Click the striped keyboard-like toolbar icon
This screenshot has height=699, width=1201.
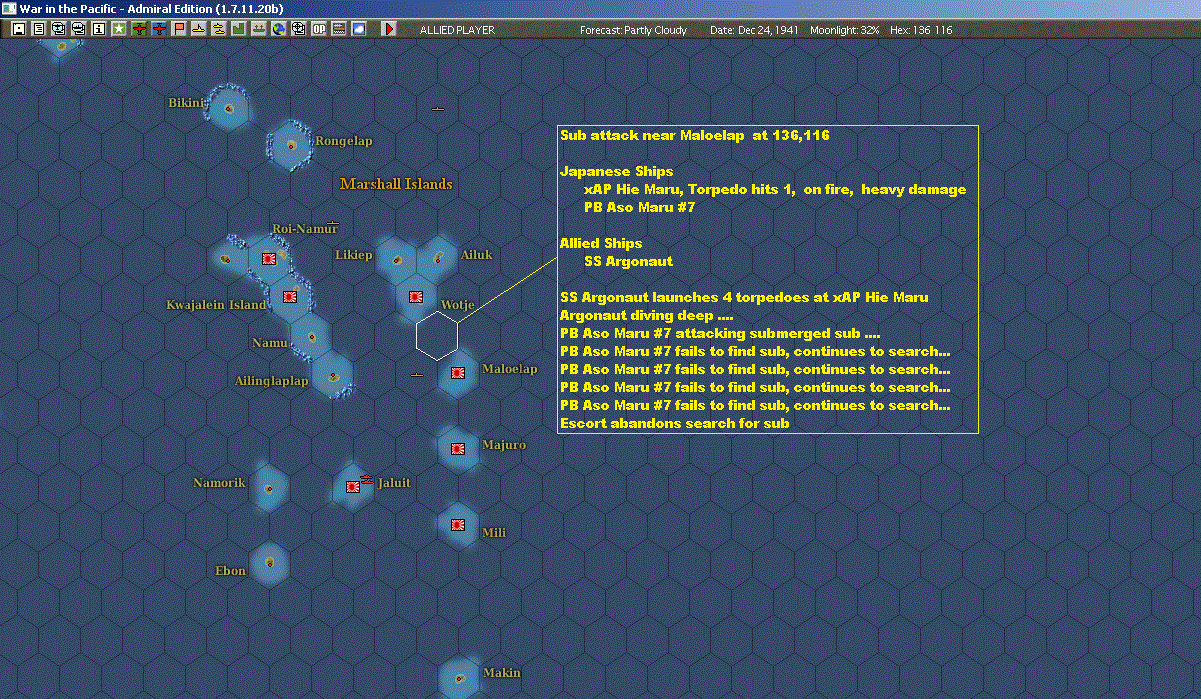(x=338, y=29)
